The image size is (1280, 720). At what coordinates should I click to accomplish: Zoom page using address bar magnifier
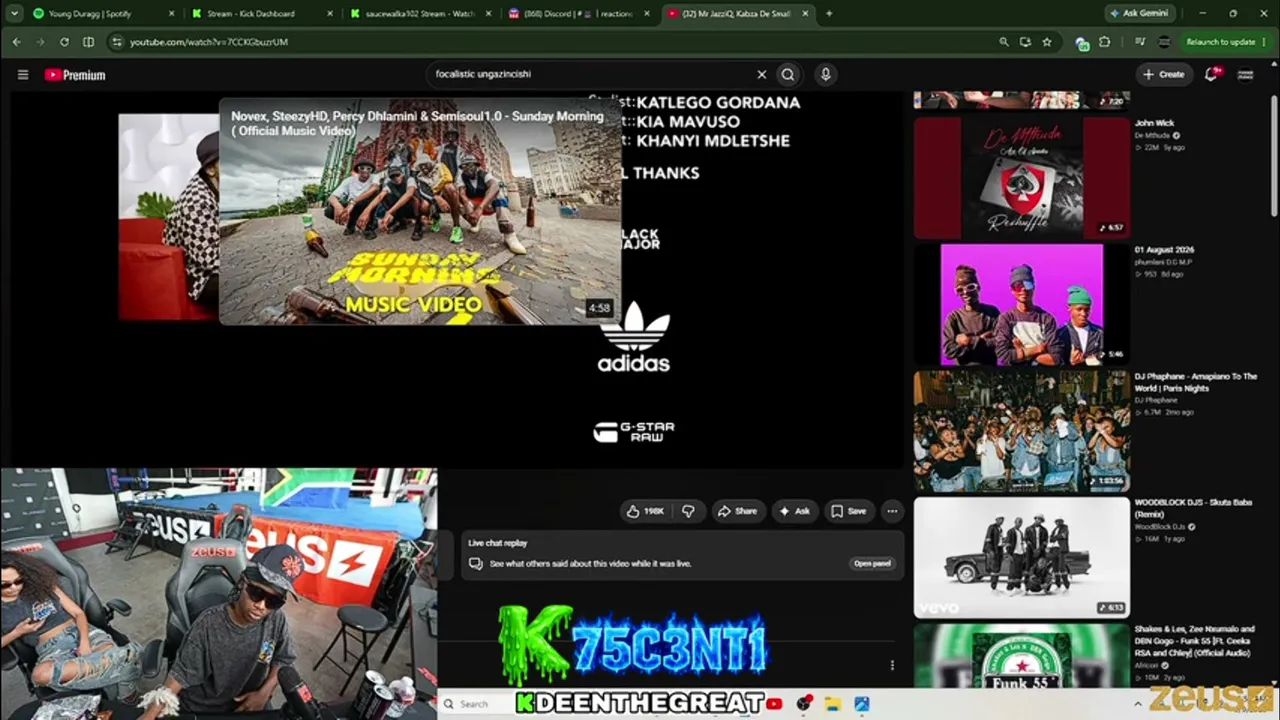point(1003,42)
